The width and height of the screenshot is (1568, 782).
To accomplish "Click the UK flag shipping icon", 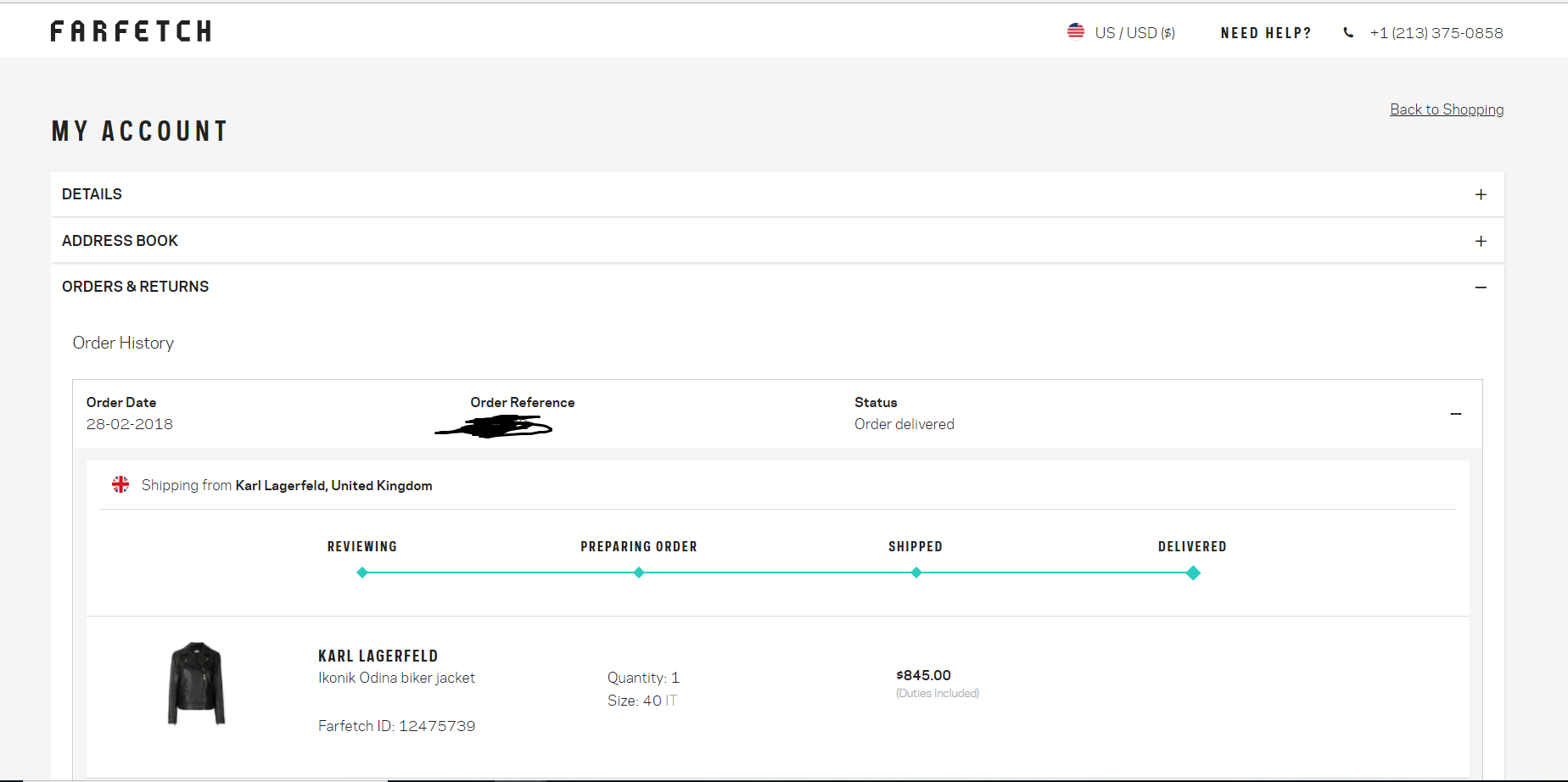I will tap(120, 484).
